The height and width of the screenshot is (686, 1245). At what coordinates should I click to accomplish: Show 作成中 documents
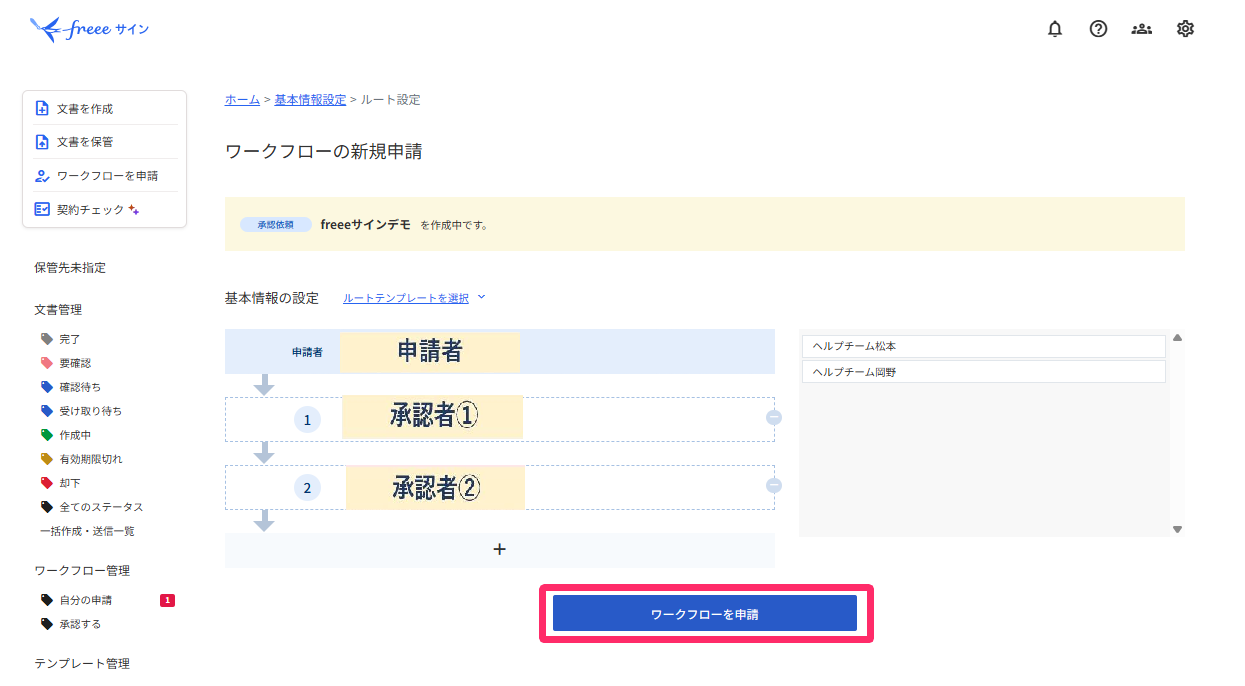[x=75, y=435]
